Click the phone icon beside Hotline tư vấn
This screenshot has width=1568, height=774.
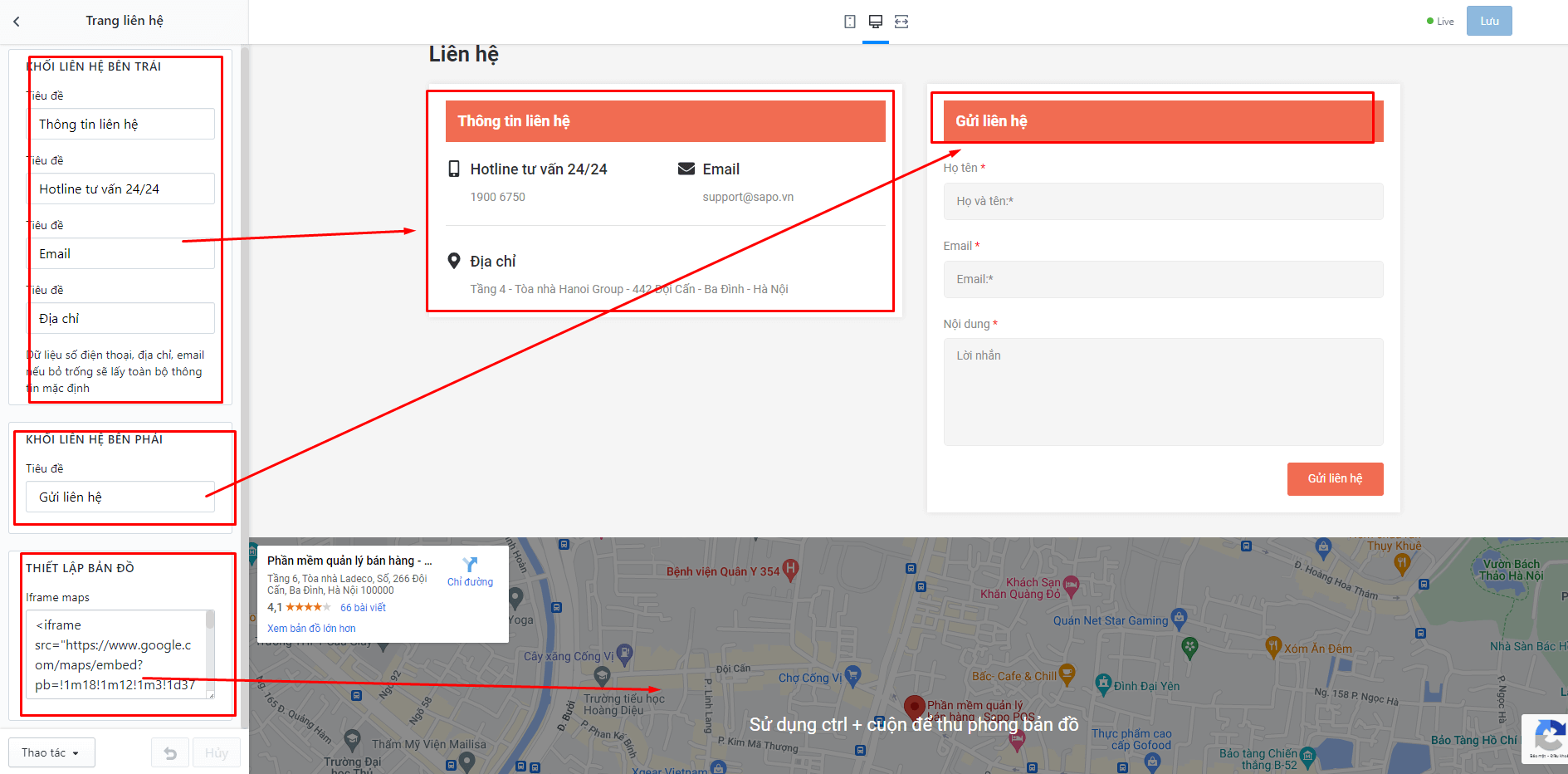click(x=454, y=169)
